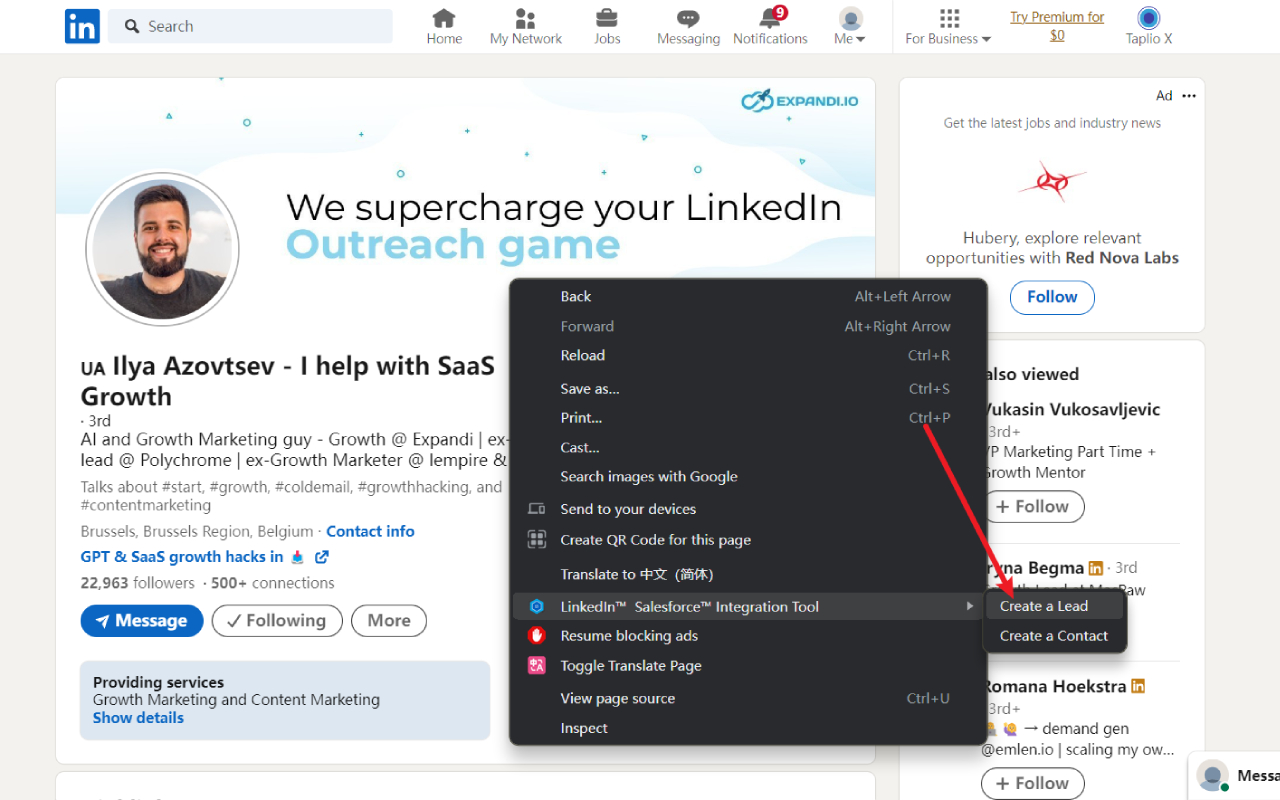Open the Jobs briefcase icon

(x=607, y=18)
